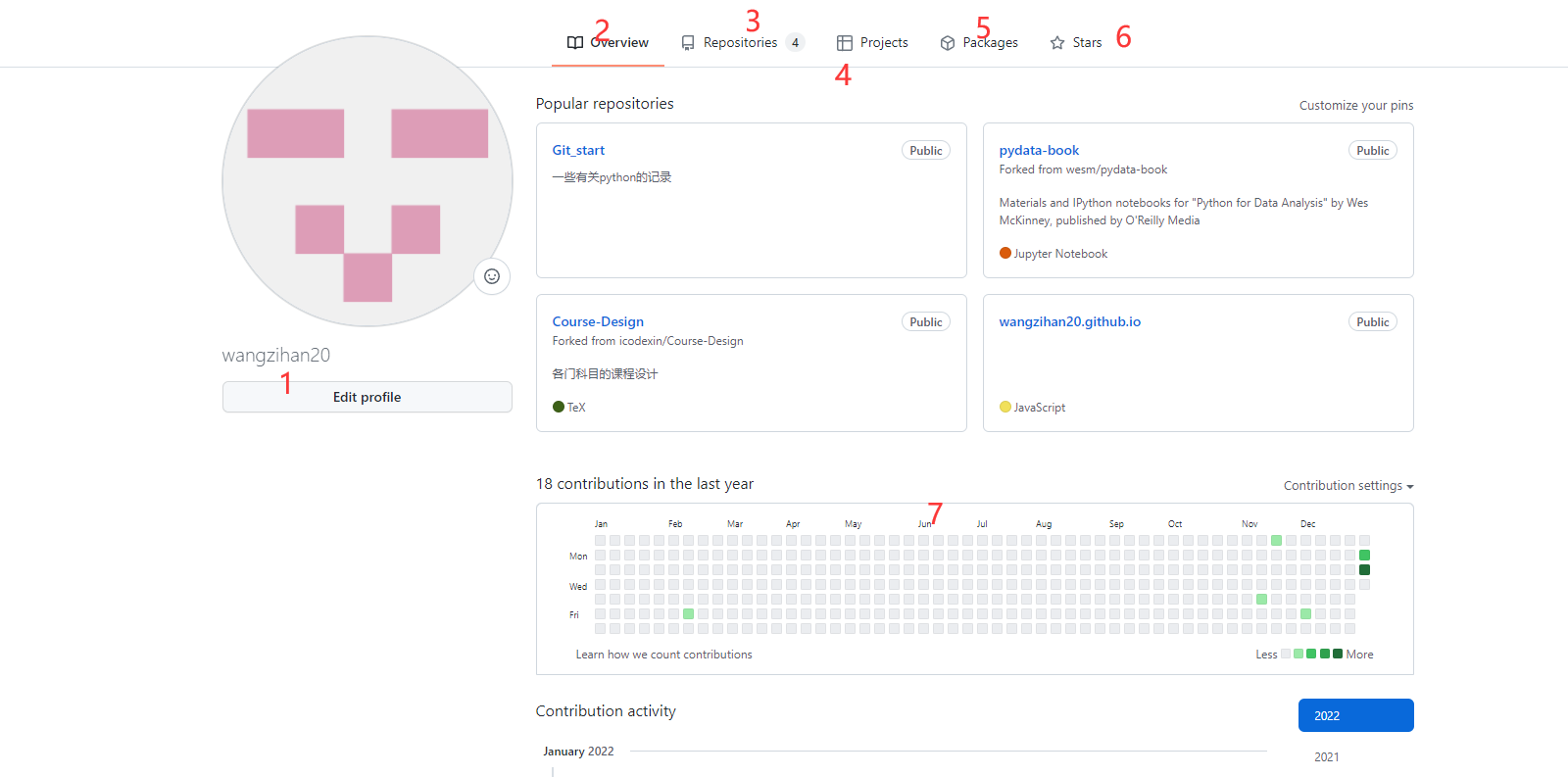Click the Repositories tab icon
The width and height of the screenshot is (1568, 777).
click(688, 43)
